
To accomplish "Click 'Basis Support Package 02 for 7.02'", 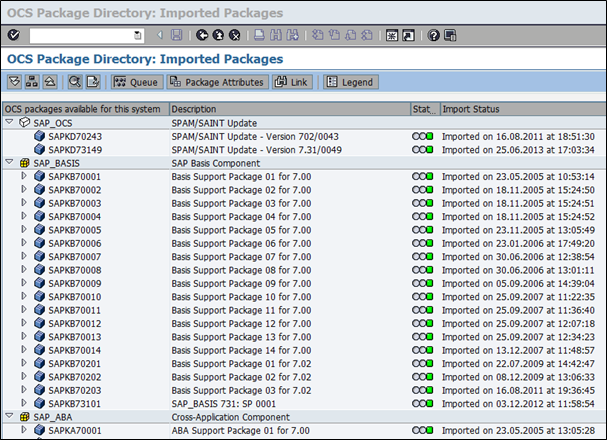I will [241, 377].
